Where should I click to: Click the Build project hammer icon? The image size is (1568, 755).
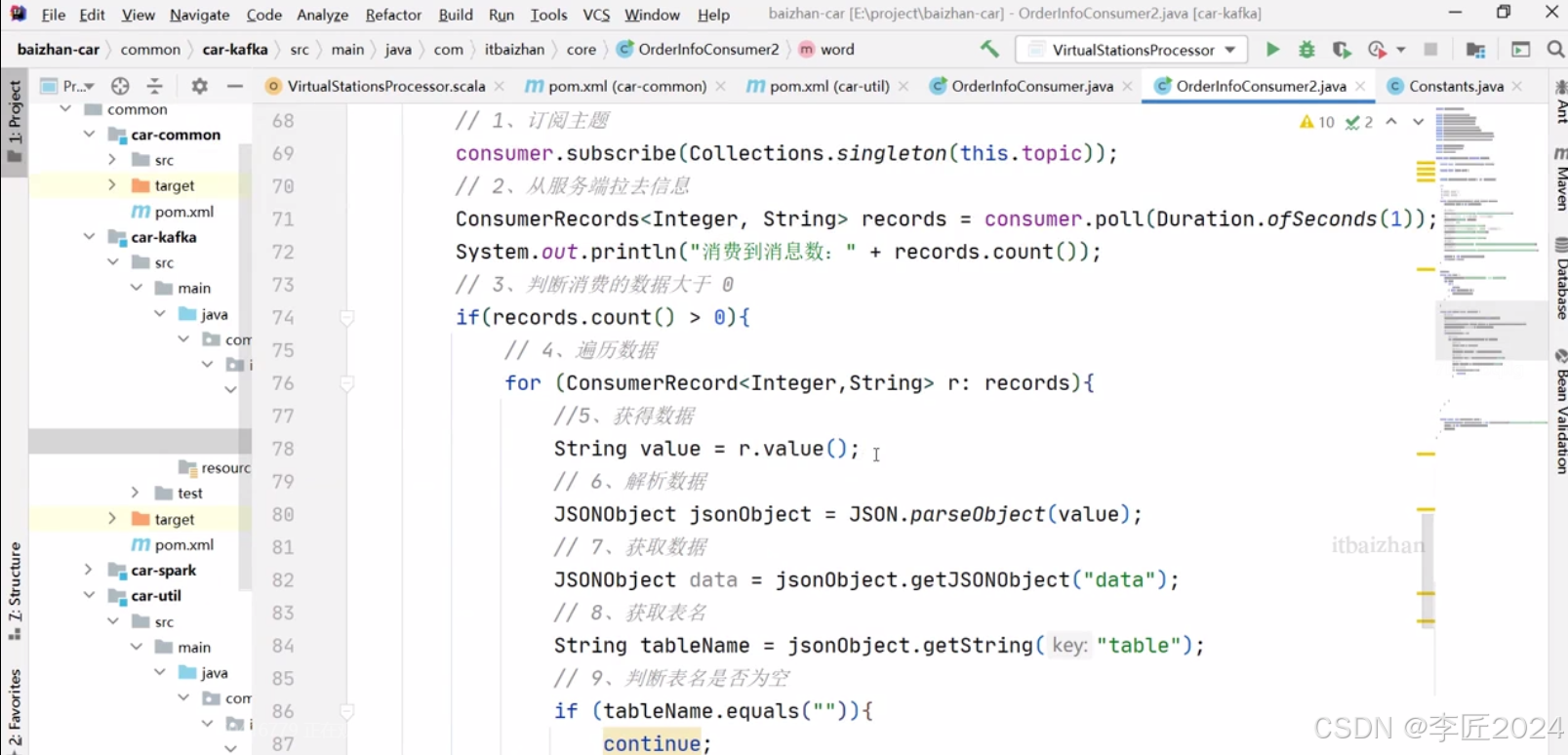[x=989, y=49]
